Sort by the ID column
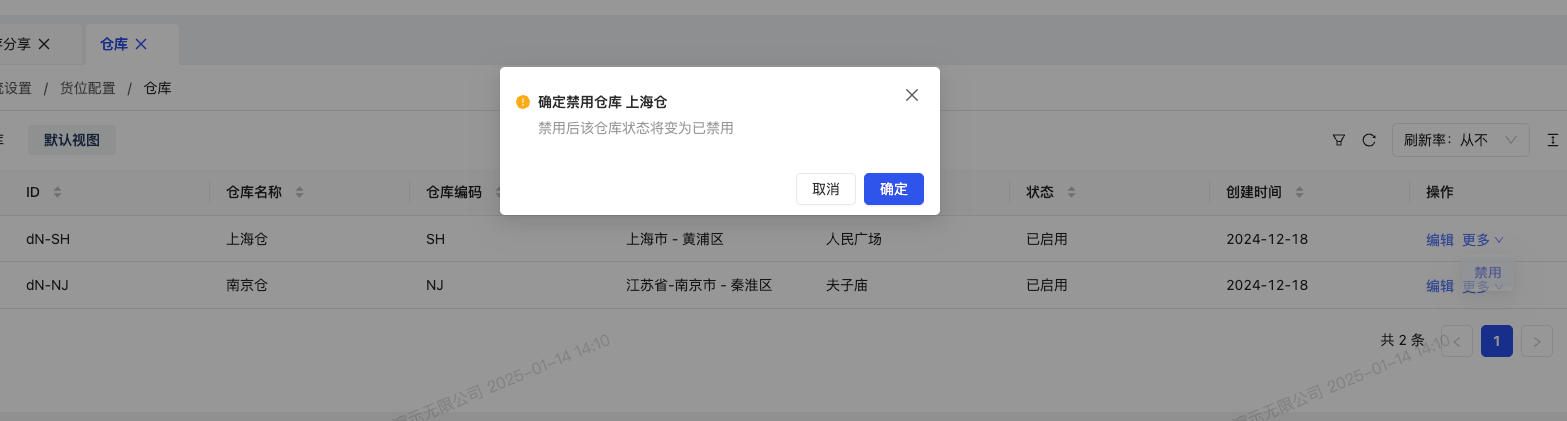The height and width of the screenshot is (421, 1567). click(x=57, y=192)
